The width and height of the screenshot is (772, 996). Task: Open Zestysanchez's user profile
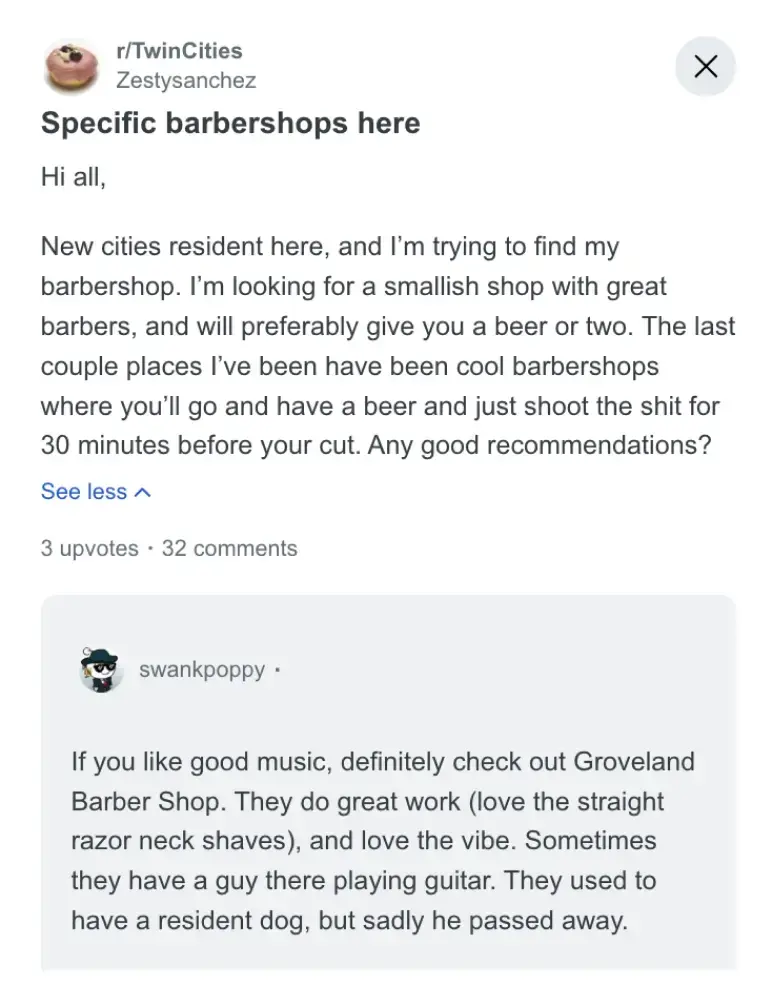[186, 80]
